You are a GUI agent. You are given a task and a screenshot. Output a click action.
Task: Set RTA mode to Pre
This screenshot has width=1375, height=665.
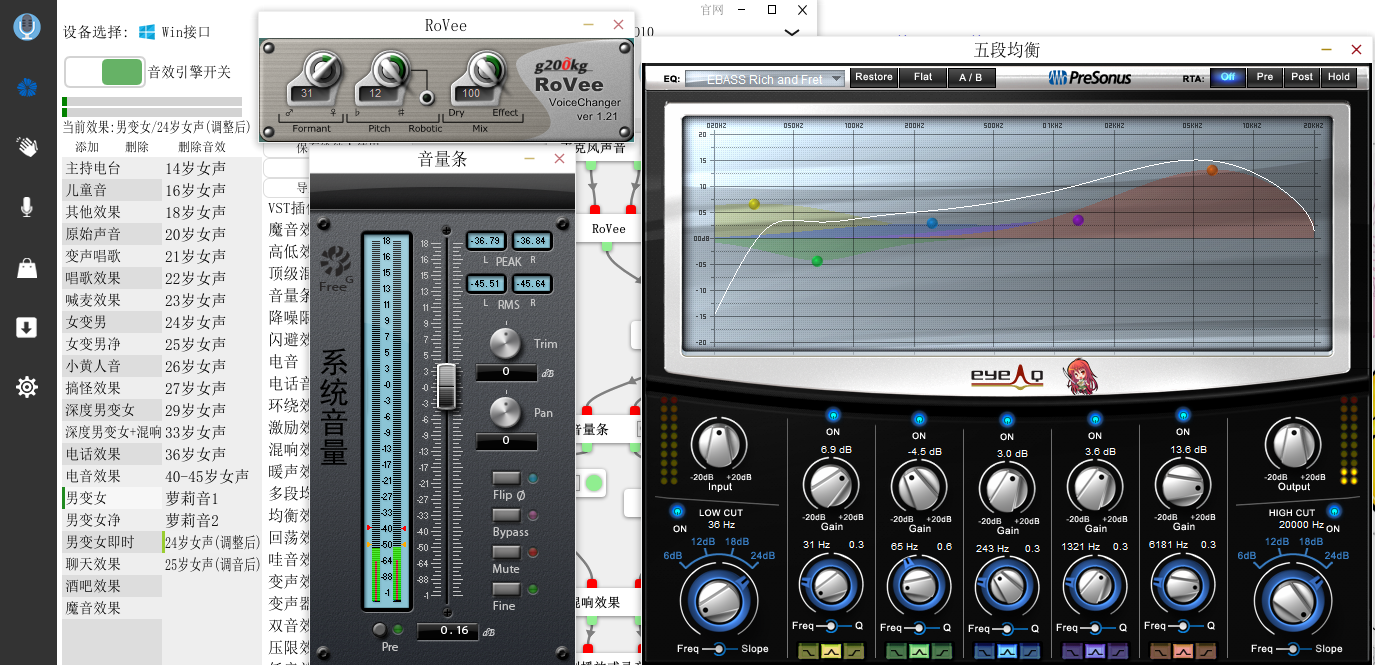(x=1265, y=77)
